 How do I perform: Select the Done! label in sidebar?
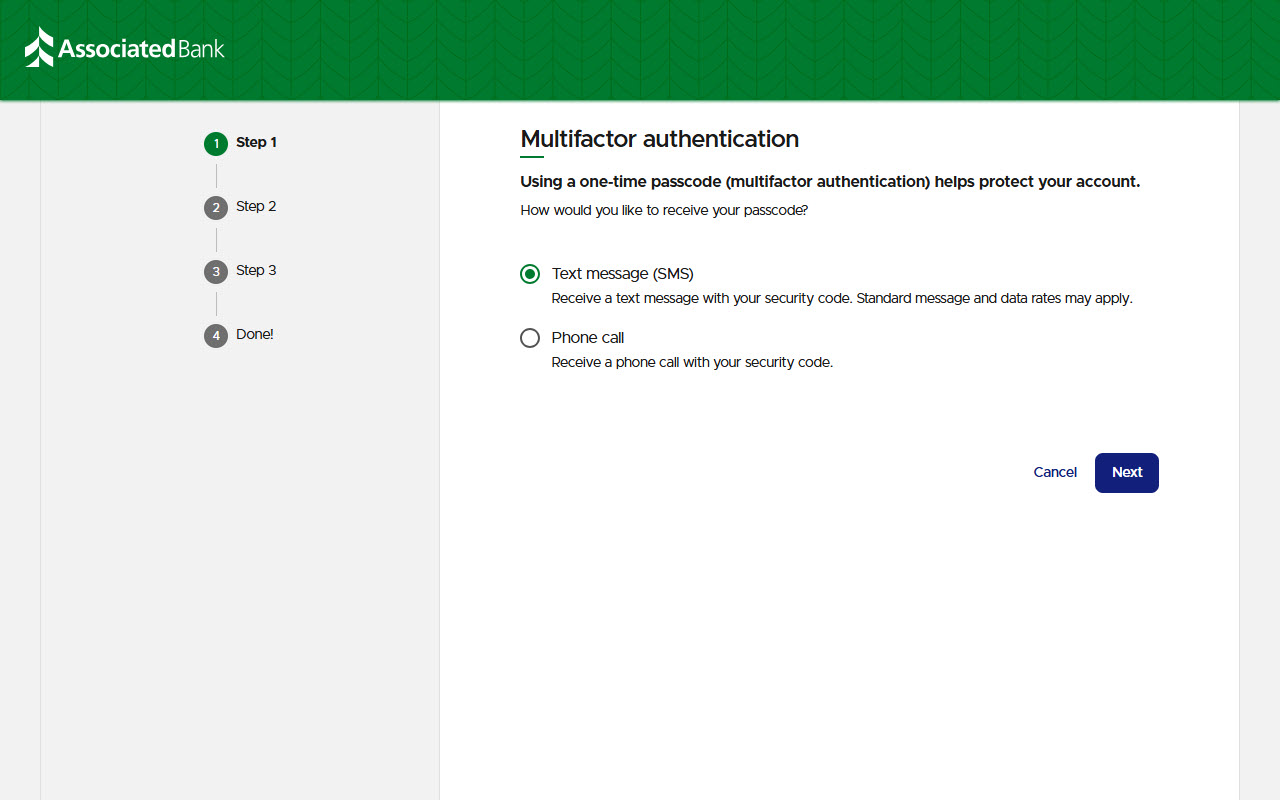254,334
